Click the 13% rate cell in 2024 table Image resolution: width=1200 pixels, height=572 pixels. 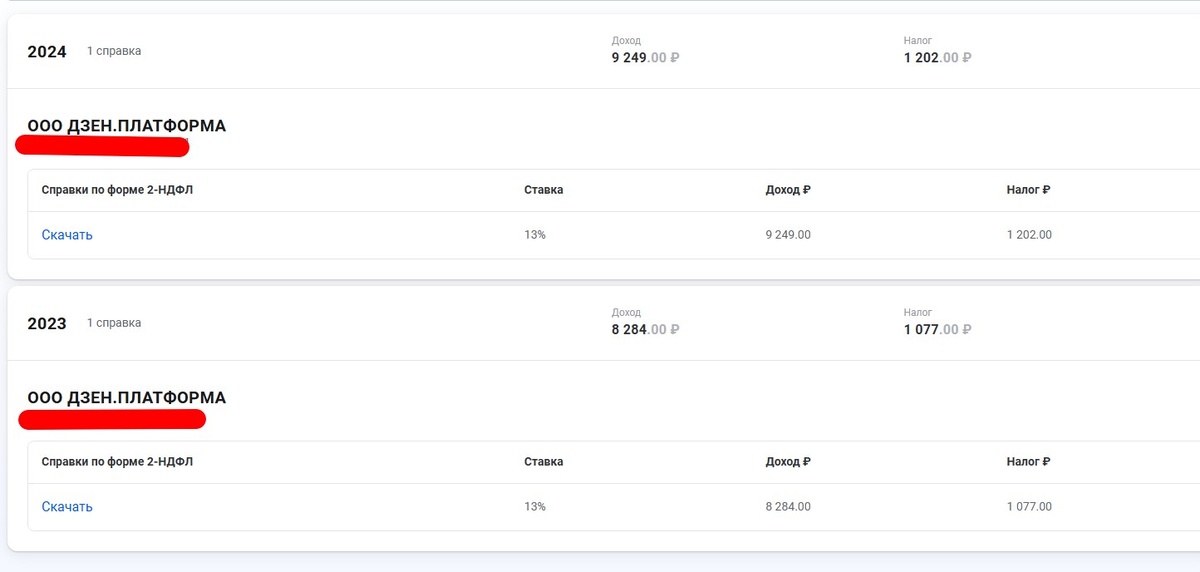point(535,235)
